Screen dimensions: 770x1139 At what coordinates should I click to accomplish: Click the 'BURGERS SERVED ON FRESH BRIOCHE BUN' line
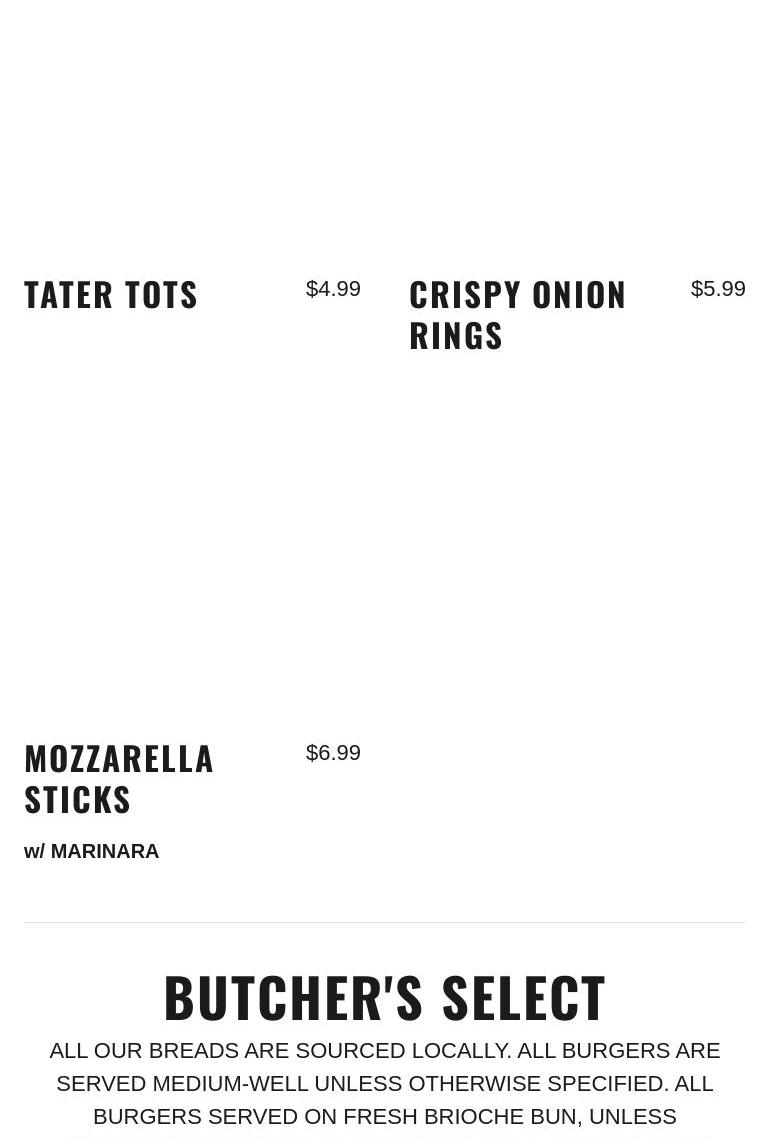(336, 1116)
